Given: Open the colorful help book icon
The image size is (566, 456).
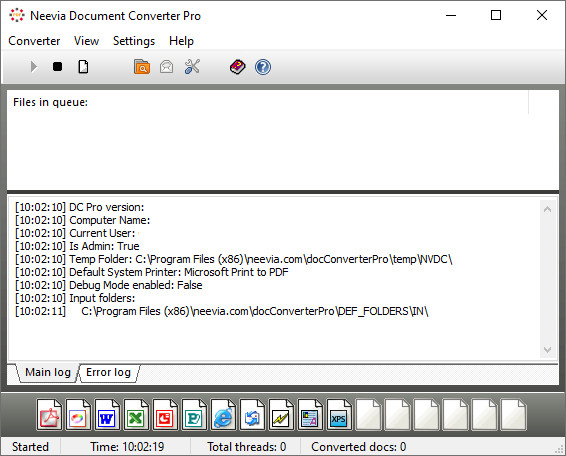Looking at the screenshot, I should coord(238,67).
